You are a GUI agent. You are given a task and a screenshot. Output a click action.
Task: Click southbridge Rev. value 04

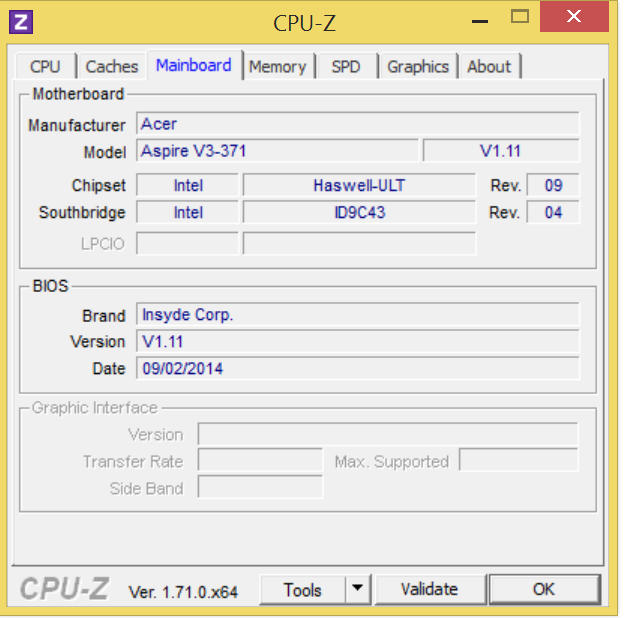[x=553, y=212]
